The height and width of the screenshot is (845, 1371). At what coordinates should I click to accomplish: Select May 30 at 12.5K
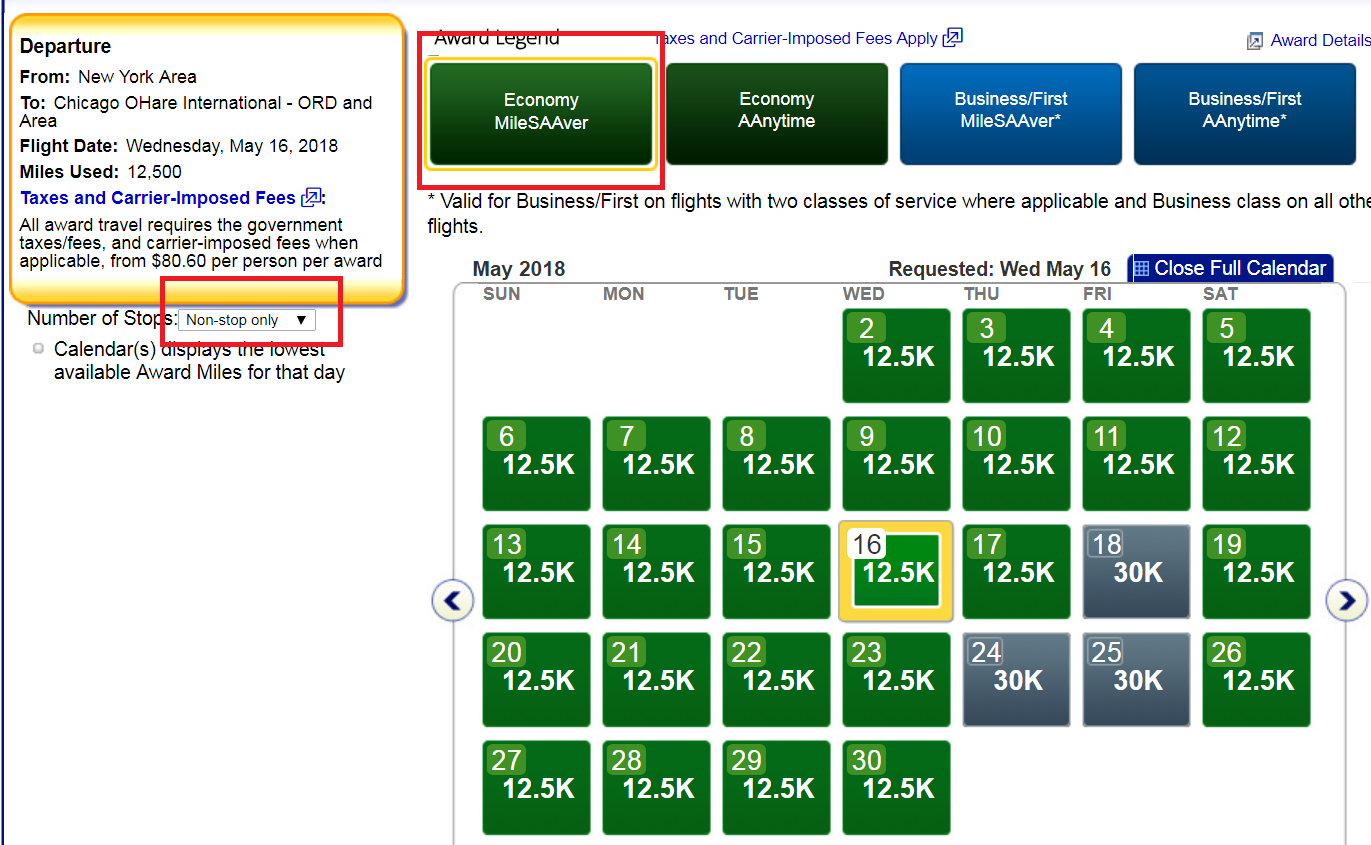tap(897, 787)
